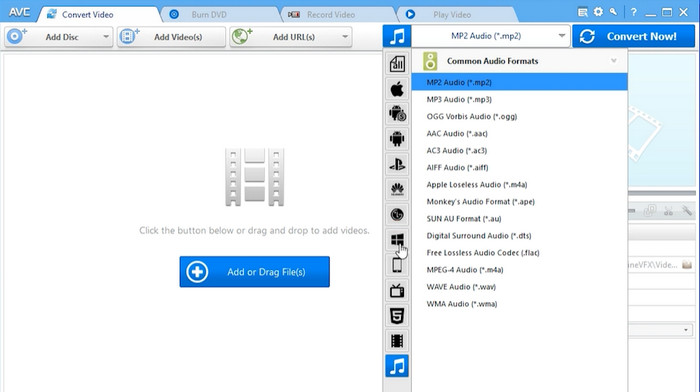Select the audio formats category at the bottom
700x392 pixels.
397,366
